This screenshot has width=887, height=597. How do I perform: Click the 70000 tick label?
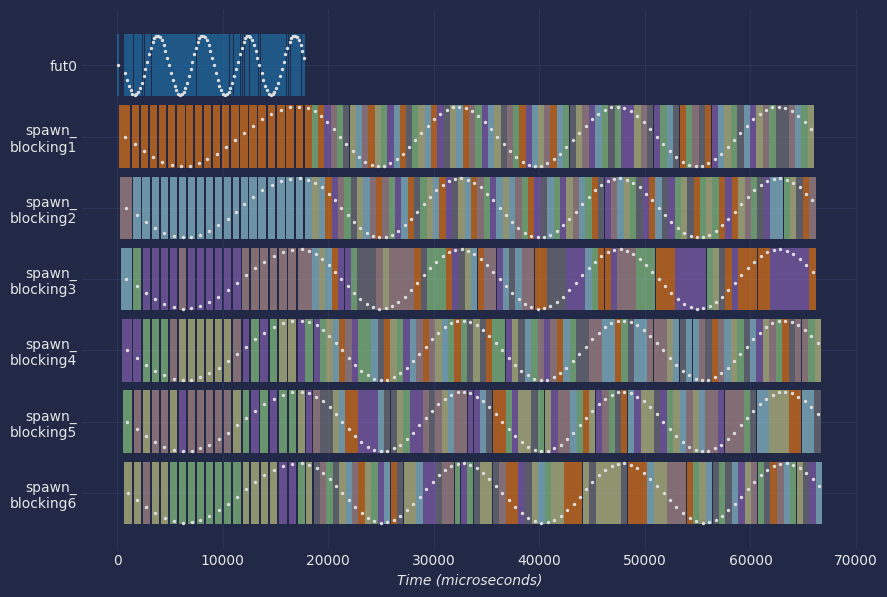point(856,561)
